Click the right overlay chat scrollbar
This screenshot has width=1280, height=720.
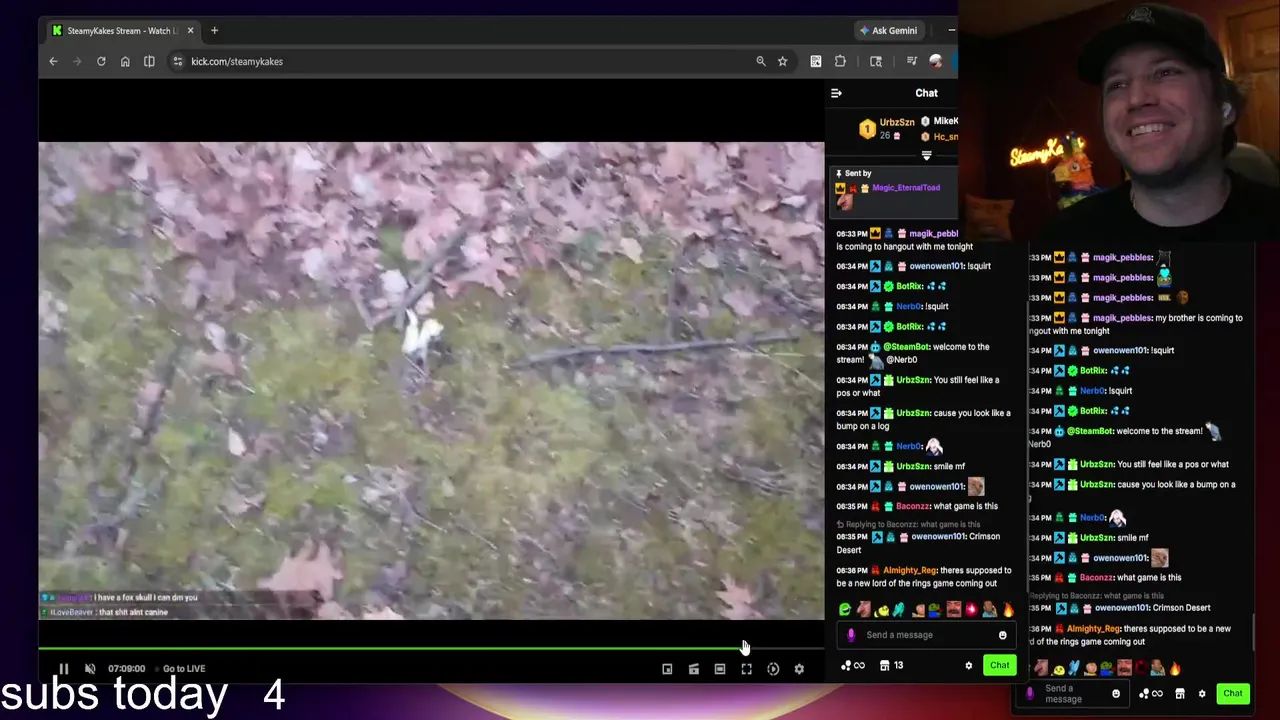pos(1254,632)
